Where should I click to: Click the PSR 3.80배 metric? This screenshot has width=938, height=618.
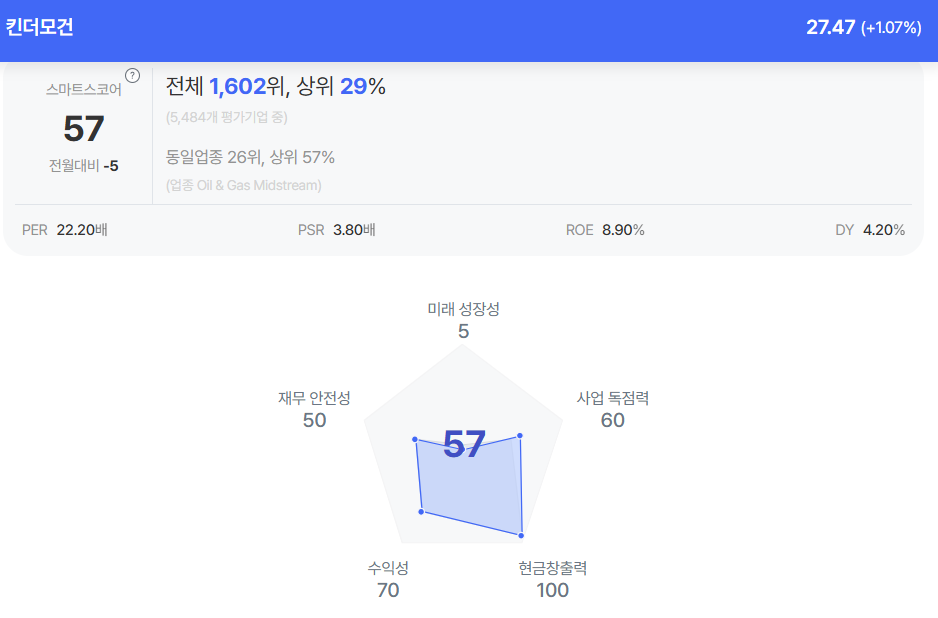pyautogui.click(x=336, y=230)
